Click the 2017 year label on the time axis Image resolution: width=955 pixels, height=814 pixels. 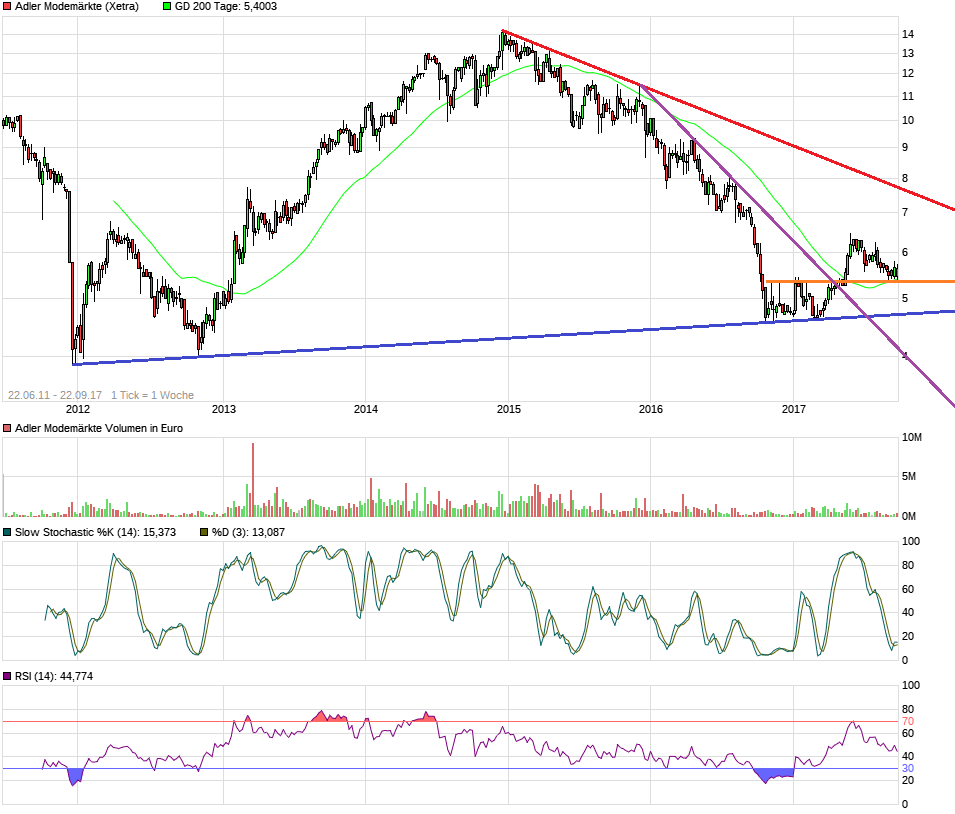click(x=794, y=408)
